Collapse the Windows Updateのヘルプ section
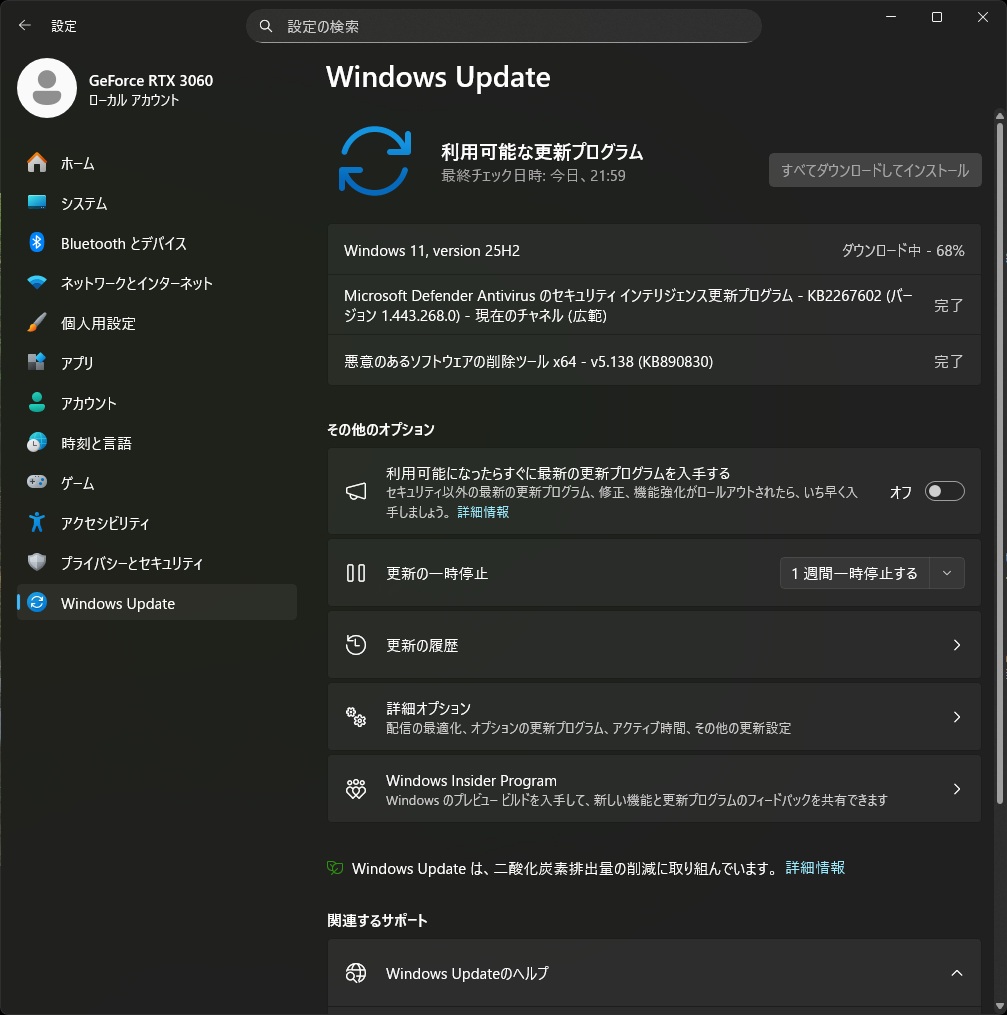Screen dimensions: 1007x1015 click(957, 973)
